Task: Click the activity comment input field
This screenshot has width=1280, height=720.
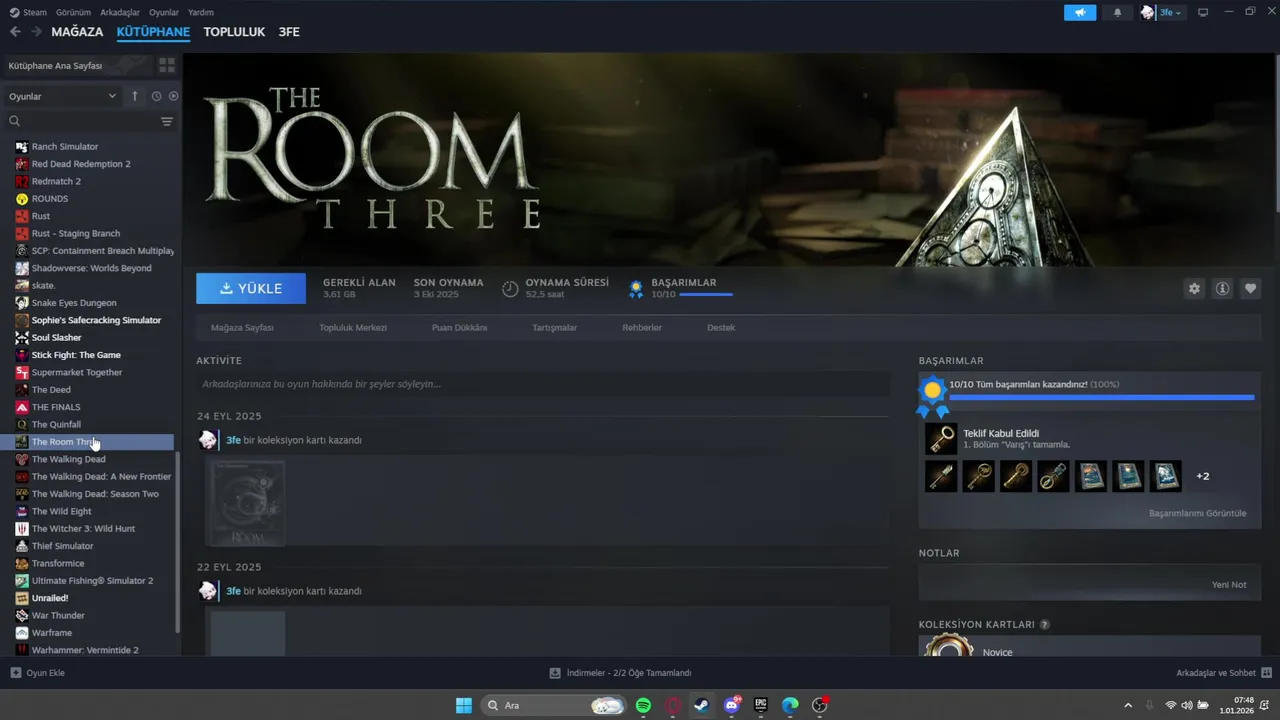Action: click(543, 384)
